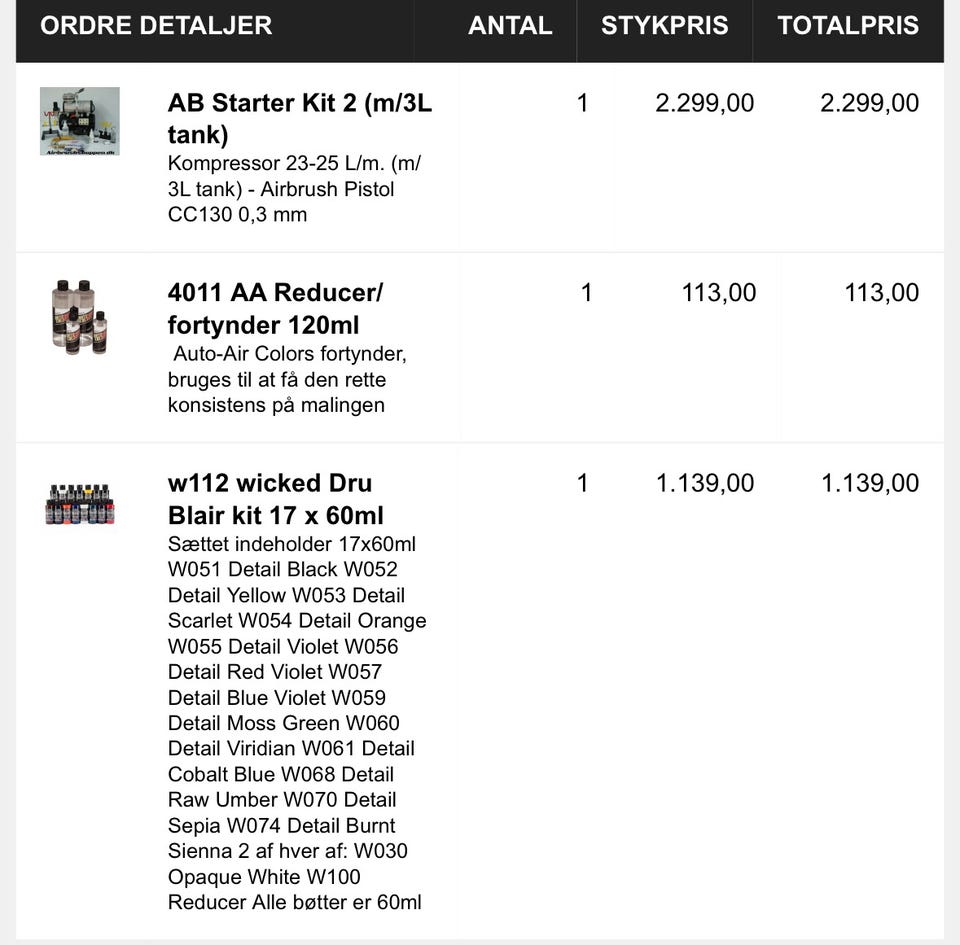Click the quantity for the Dru Blair kit

pyautogui.click(x=583, y=483)
